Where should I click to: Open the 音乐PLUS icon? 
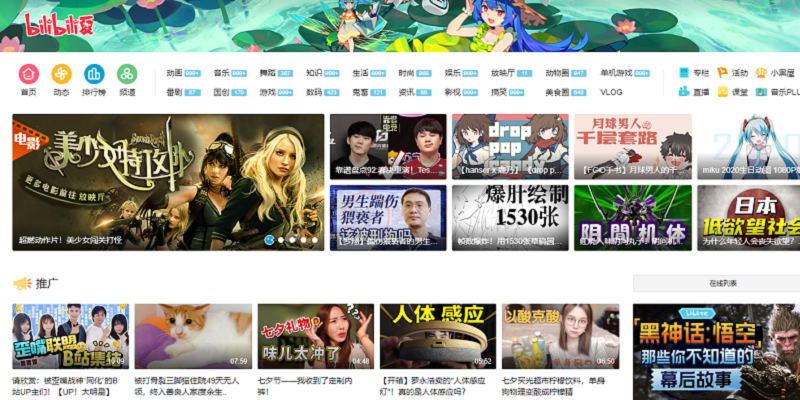[761, 92]
